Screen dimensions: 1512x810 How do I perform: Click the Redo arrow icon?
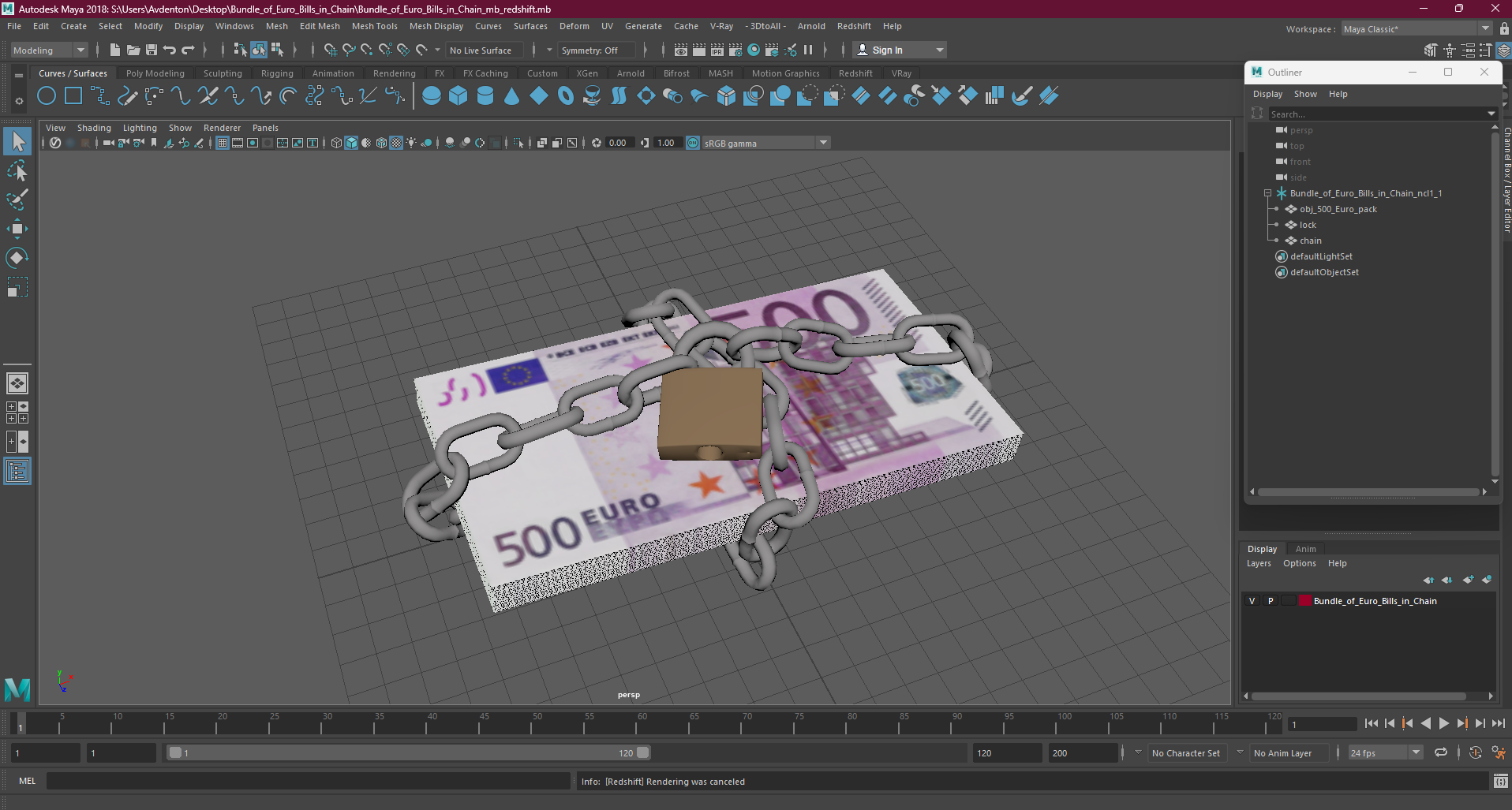click(x=188, y=50)
